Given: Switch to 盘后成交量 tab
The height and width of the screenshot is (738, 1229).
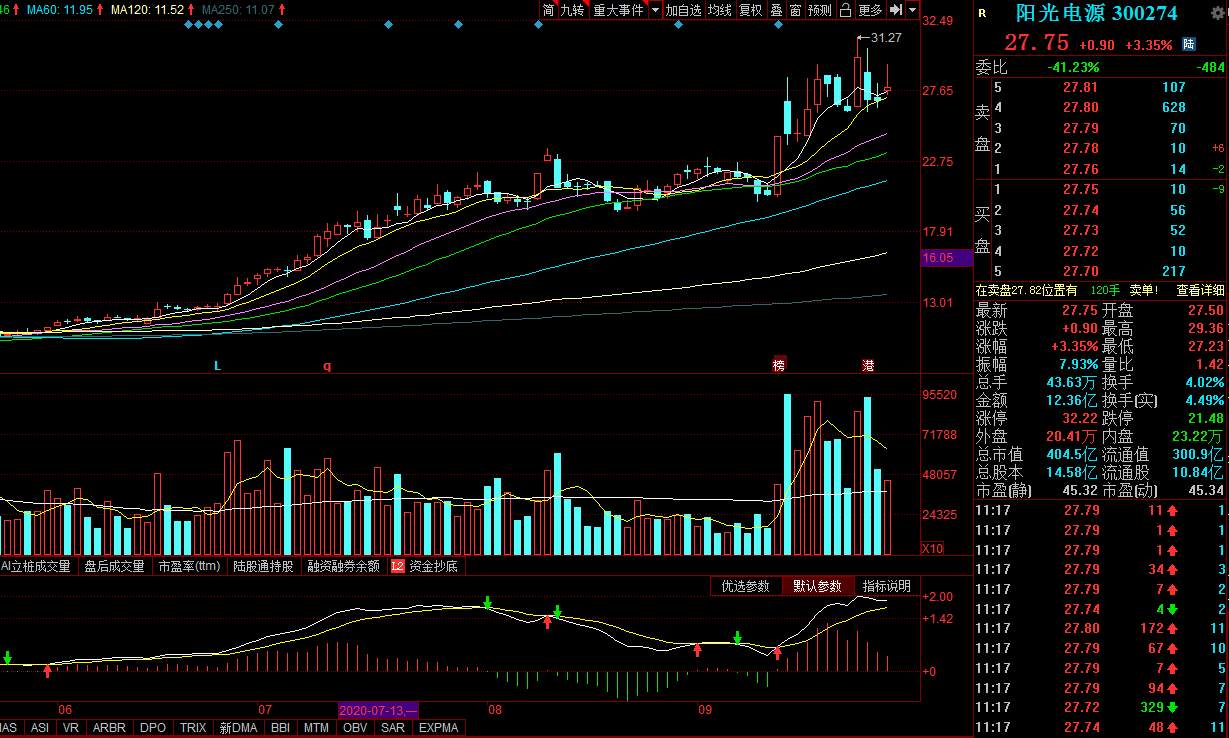Looking at the screenshot, I should coord(114,566).
